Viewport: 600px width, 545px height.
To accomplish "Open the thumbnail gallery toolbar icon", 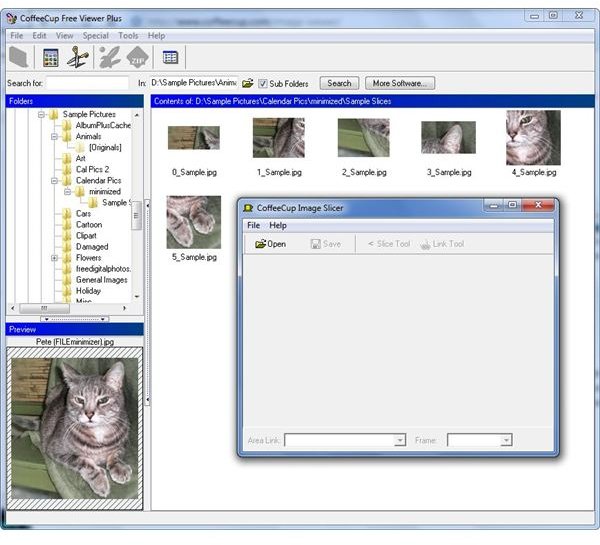I will [51, 58].
